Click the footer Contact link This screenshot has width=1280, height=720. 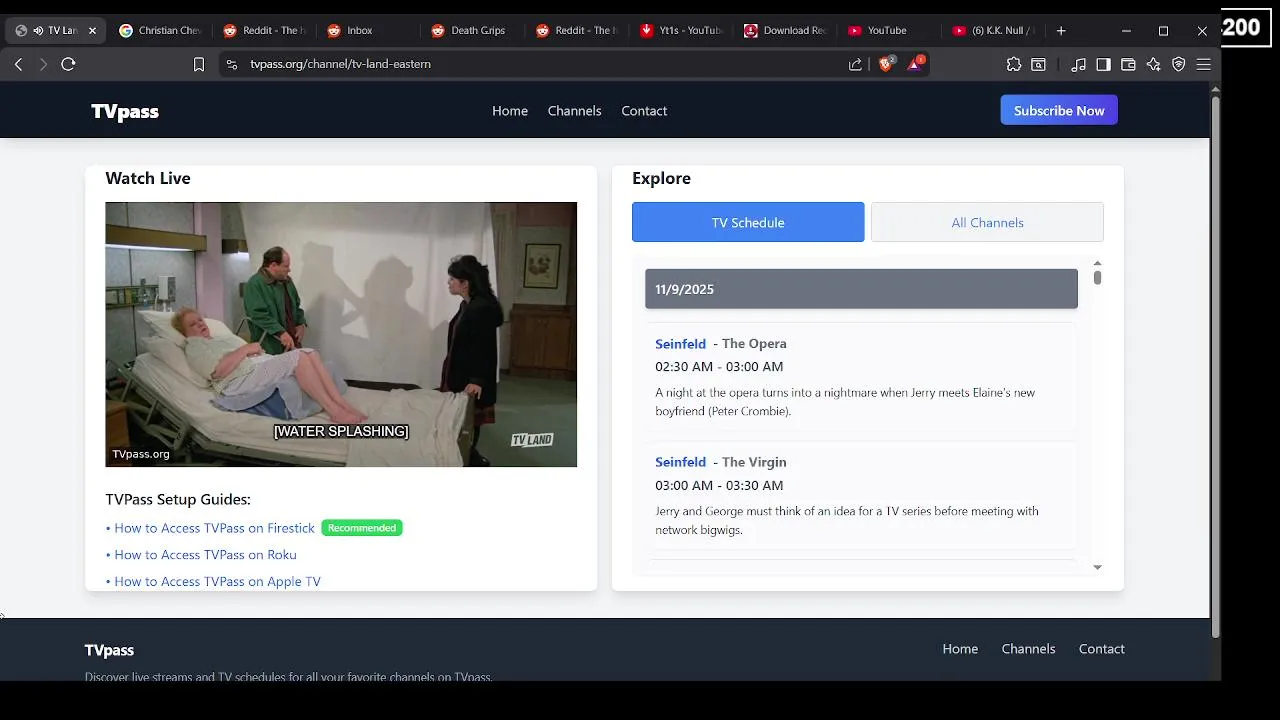click(x=1101, y=649)
